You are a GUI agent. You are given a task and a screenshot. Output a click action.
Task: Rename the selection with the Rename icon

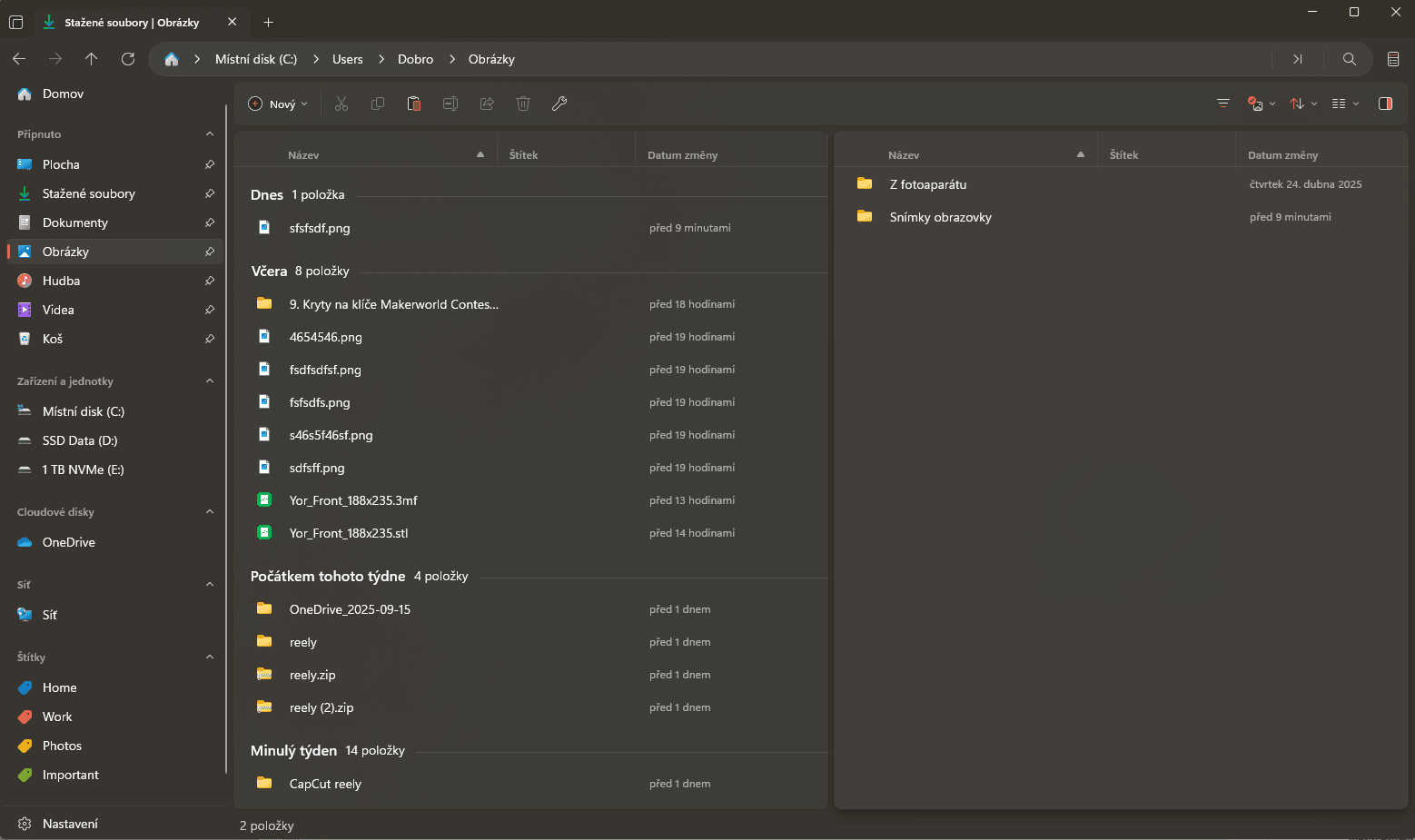pyautogui.click(x=450, y=103)
